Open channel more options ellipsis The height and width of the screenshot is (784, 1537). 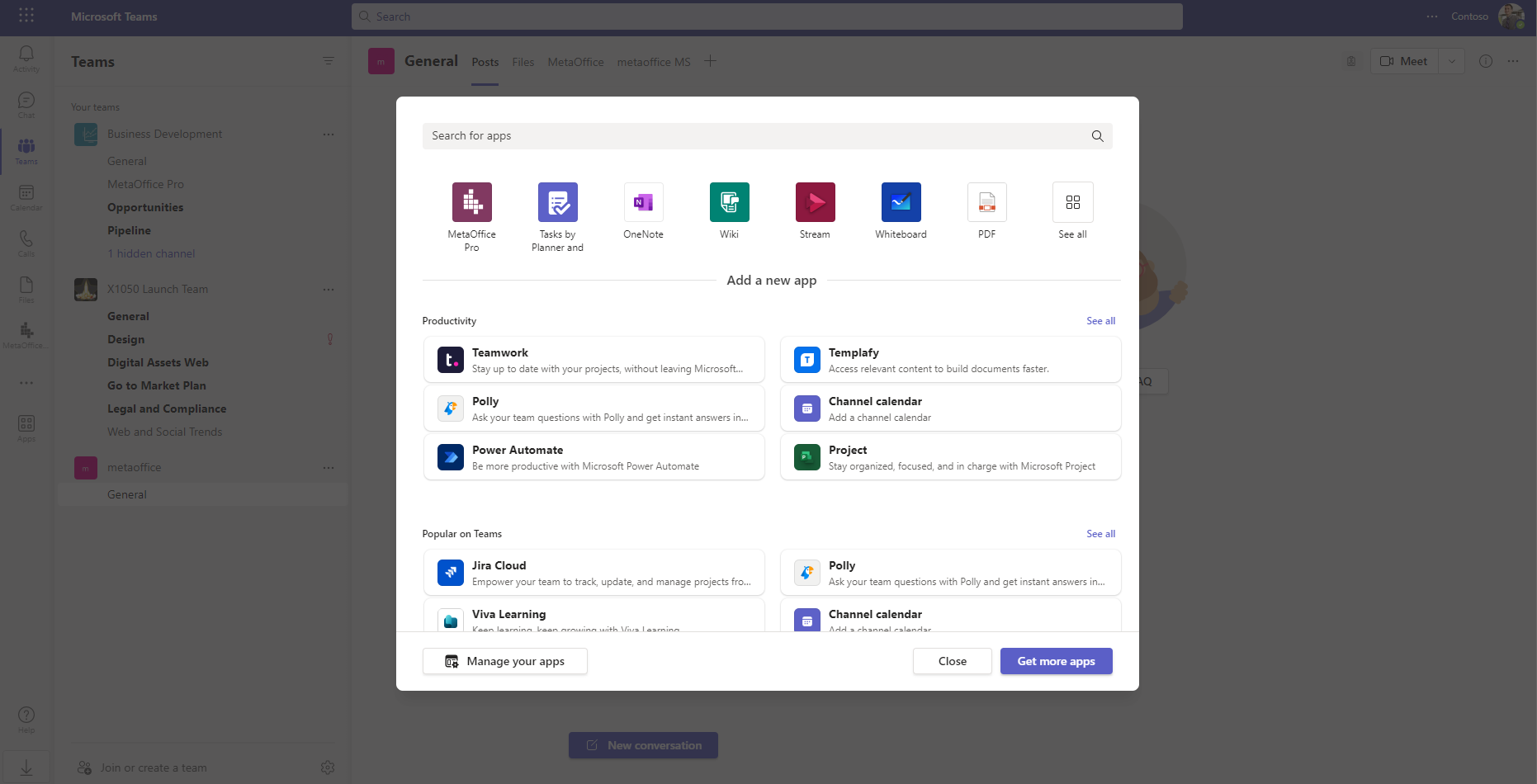1513,61
